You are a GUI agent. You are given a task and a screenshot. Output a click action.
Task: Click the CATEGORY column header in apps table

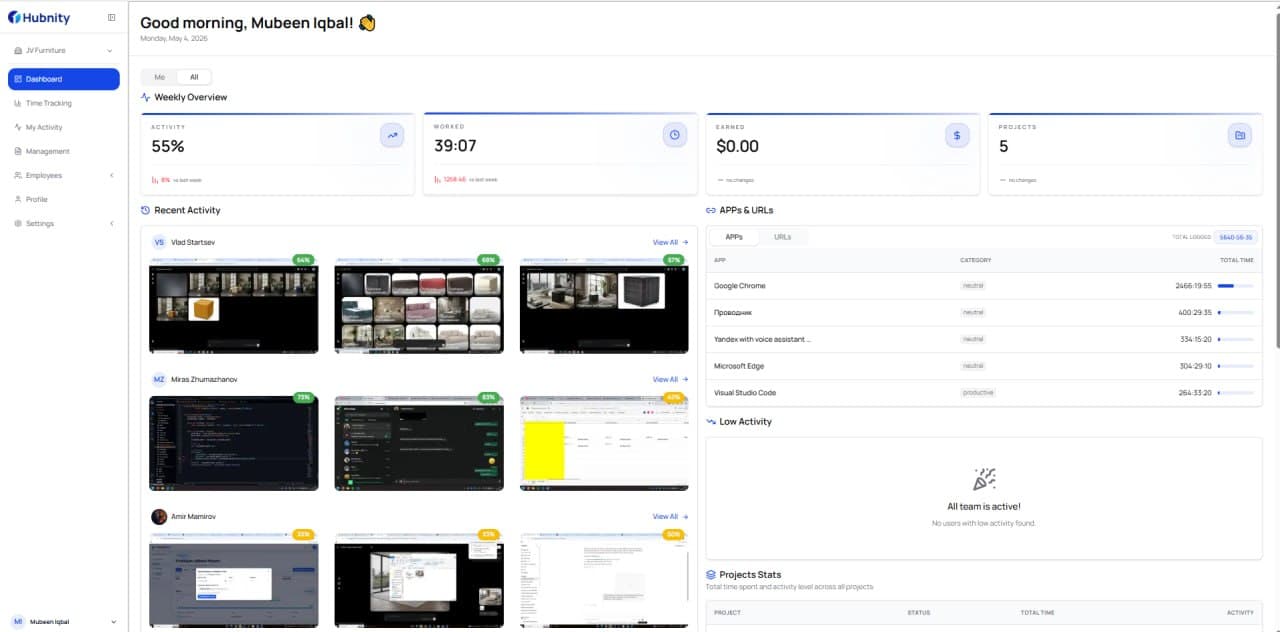[x=975, y=260]
